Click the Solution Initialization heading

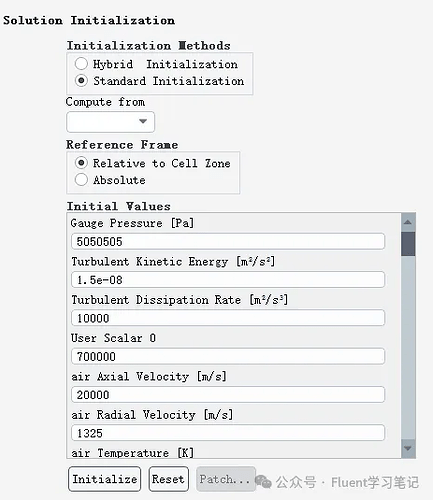pyautogui.click(x=89, y=20)
